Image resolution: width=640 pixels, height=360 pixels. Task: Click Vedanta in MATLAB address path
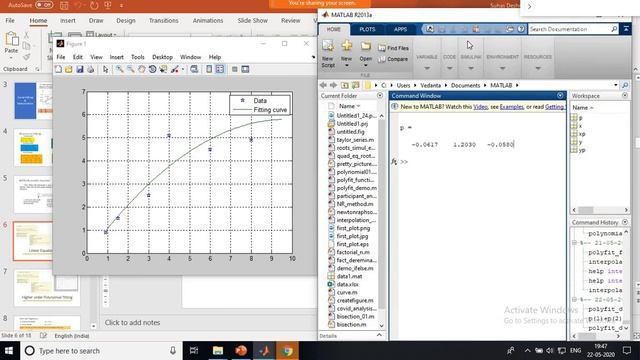coord(430,85)
